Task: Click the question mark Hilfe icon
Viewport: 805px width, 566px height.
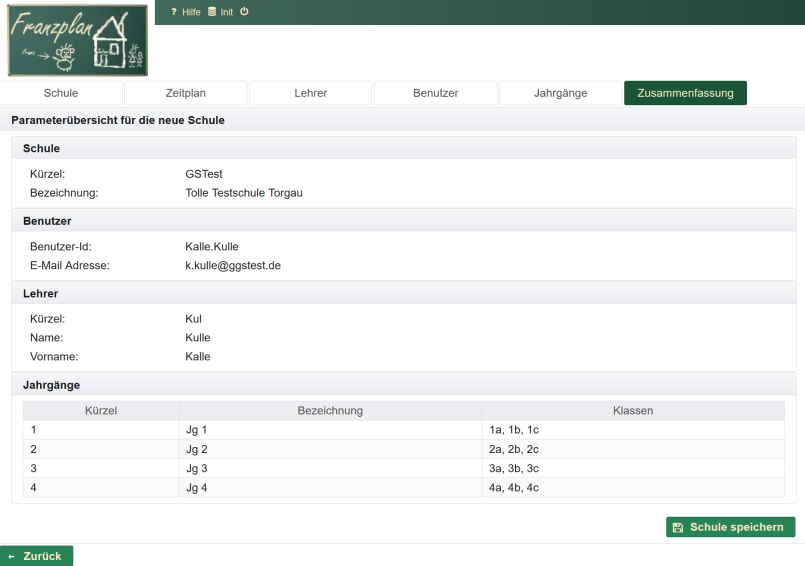Action: point(174,12)
